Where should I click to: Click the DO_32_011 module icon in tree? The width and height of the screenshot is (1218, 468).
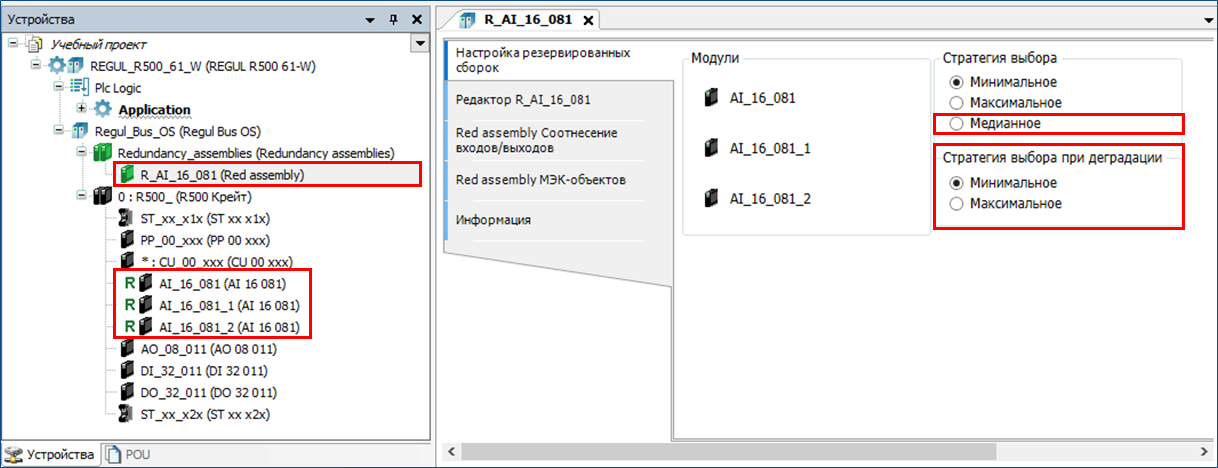coord(126,392)
